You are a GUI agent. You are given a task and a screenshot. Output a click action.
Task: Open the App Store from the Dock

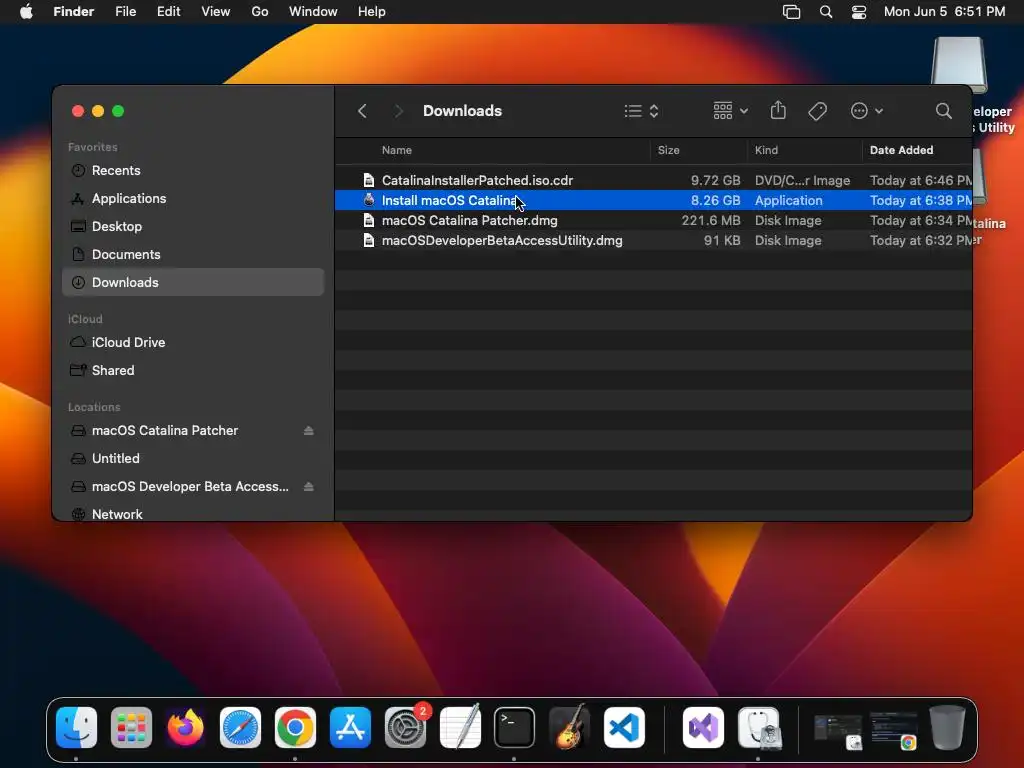pos(350,728)
